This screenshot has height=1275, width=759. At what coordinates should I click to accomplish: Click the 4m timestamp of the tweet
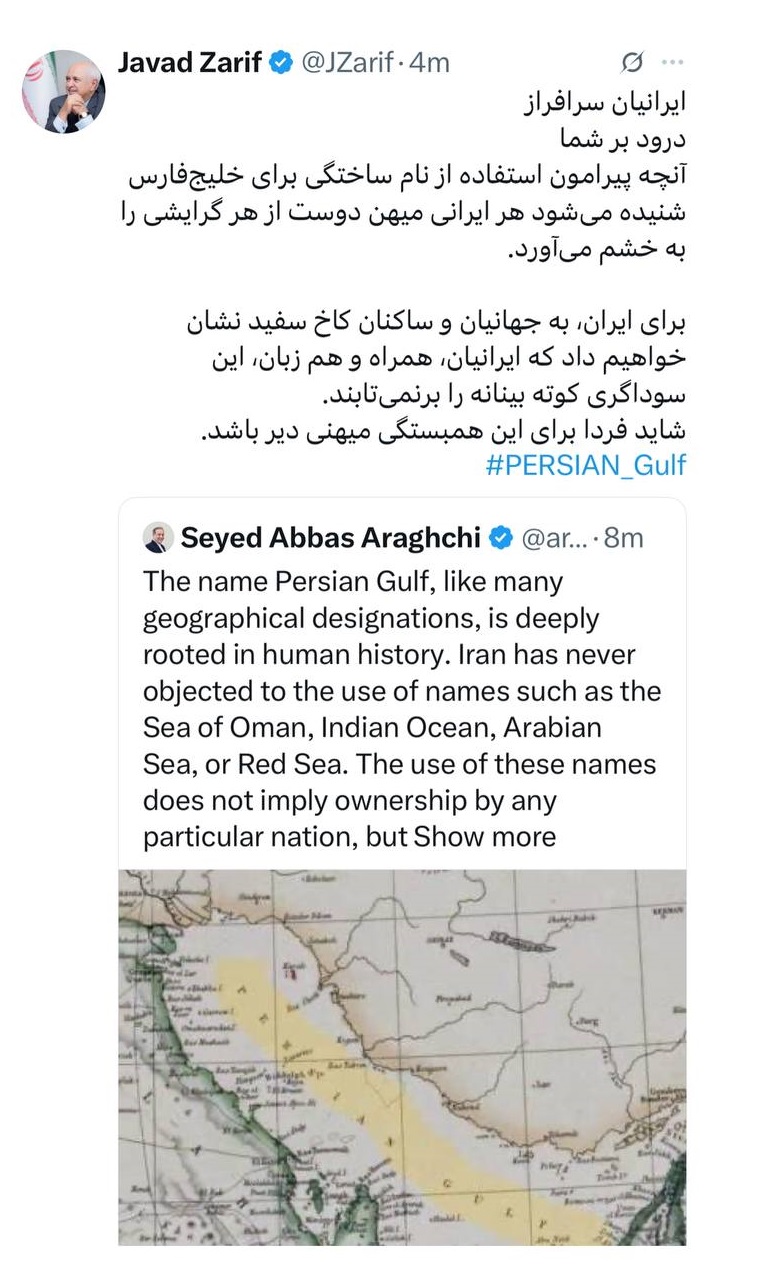tap(430, 63)
